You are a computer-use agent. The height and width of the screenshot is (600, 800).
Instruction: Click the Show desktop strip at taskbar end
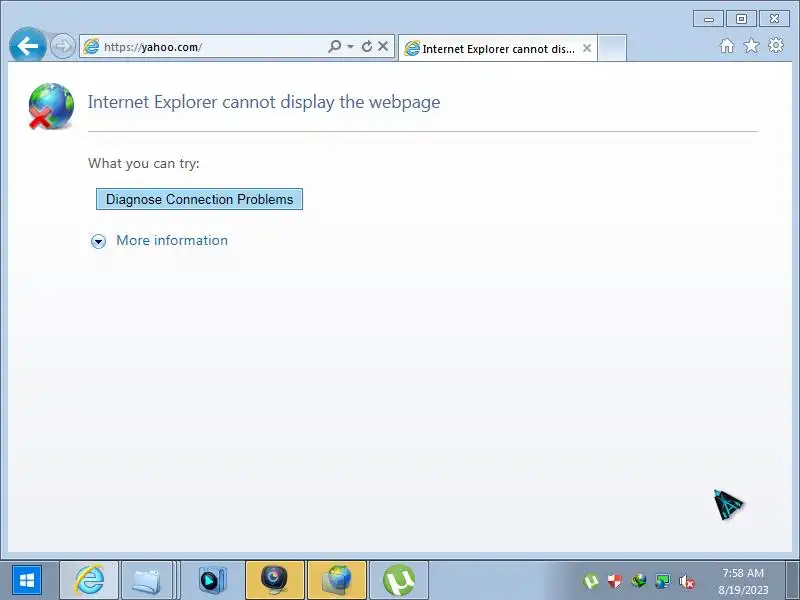tap(792, 580)
